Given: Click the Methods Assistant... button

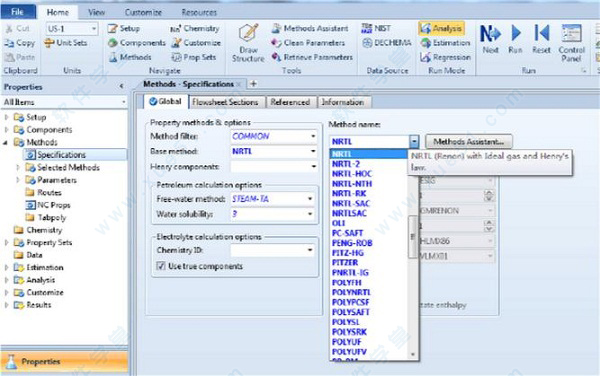Looking at the screenshot, I should tap(468, 142).
